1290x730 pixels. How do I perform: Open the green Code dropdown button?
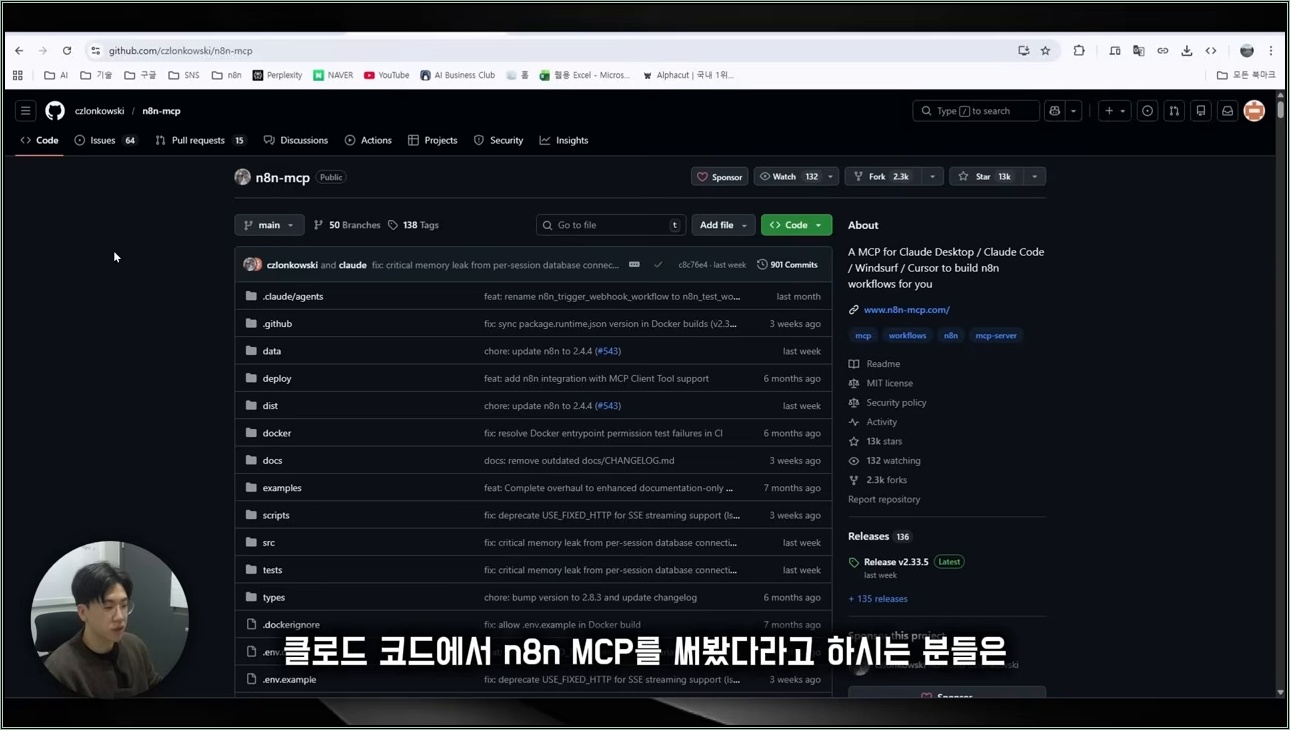(x=796, y=225)
